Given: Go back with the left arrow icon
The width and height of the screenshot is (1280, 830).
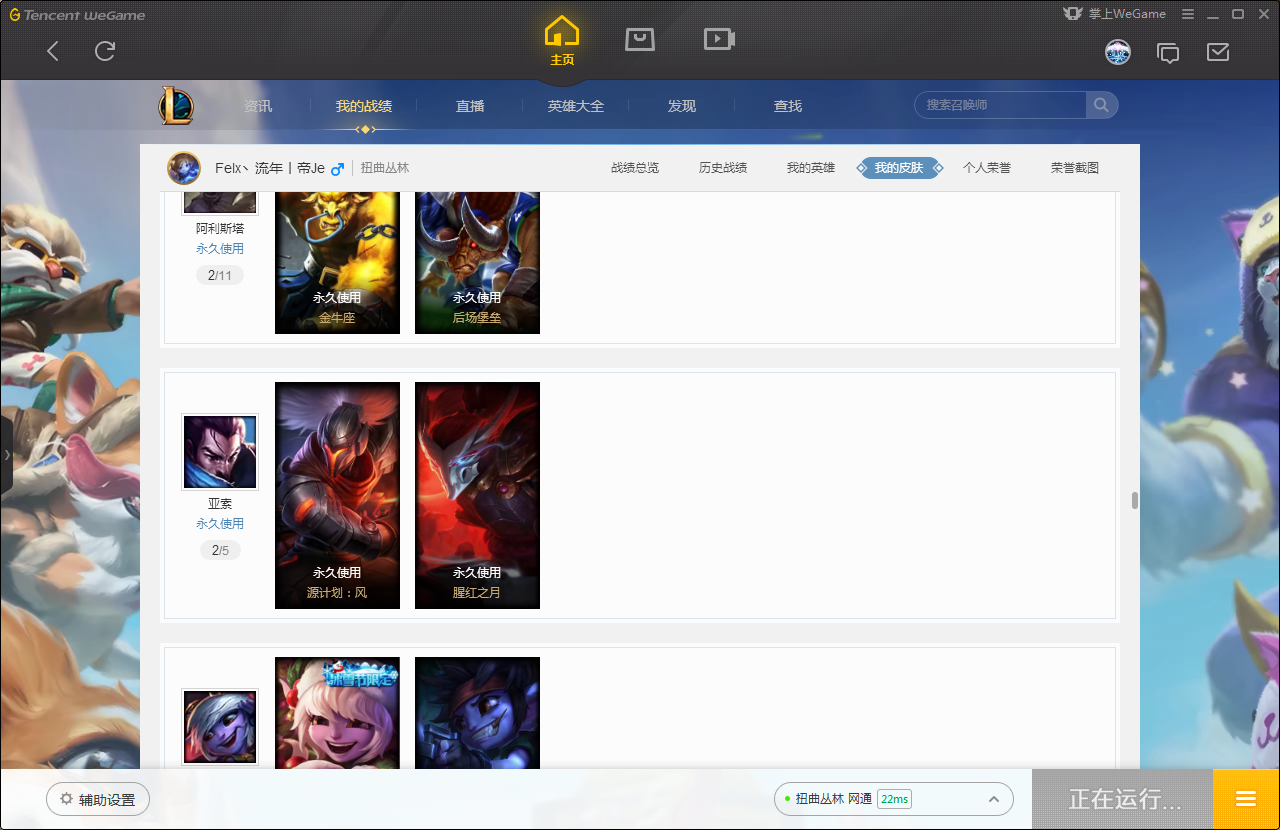Looking at the screenshot, I should click(53, 52).
